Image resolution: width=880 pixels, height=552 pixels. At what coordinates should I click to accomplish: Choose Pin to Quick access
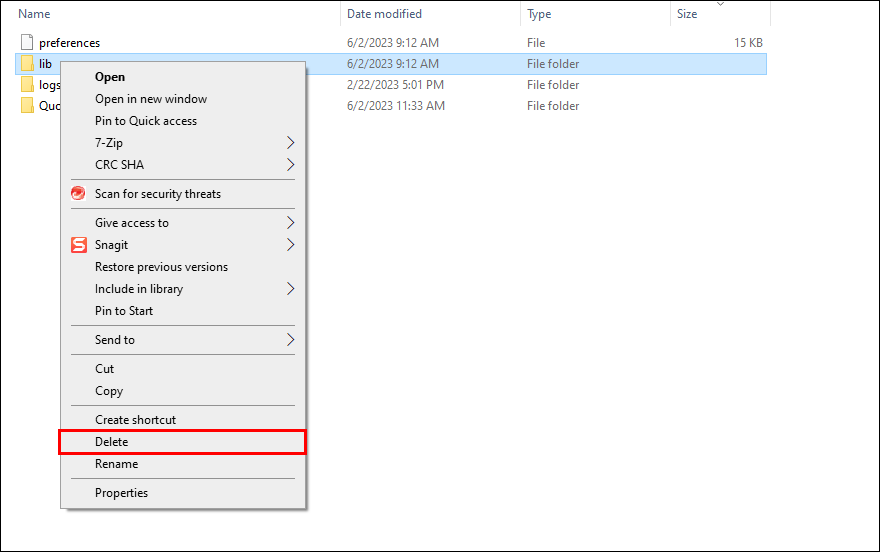146,121
